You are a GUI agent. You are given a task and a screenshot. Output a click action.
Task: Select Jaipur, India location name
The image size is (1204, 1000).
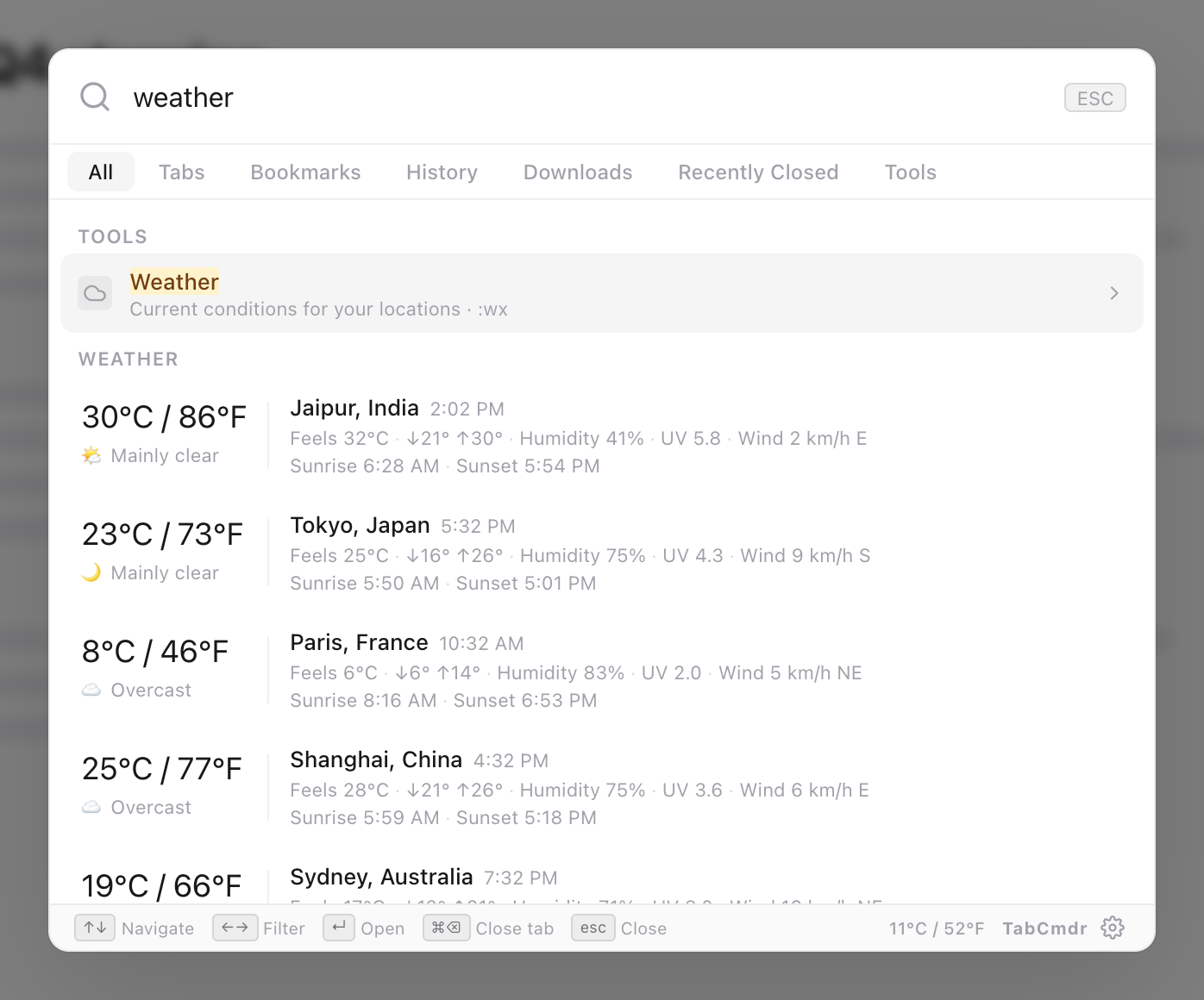[x=354, y=408]
